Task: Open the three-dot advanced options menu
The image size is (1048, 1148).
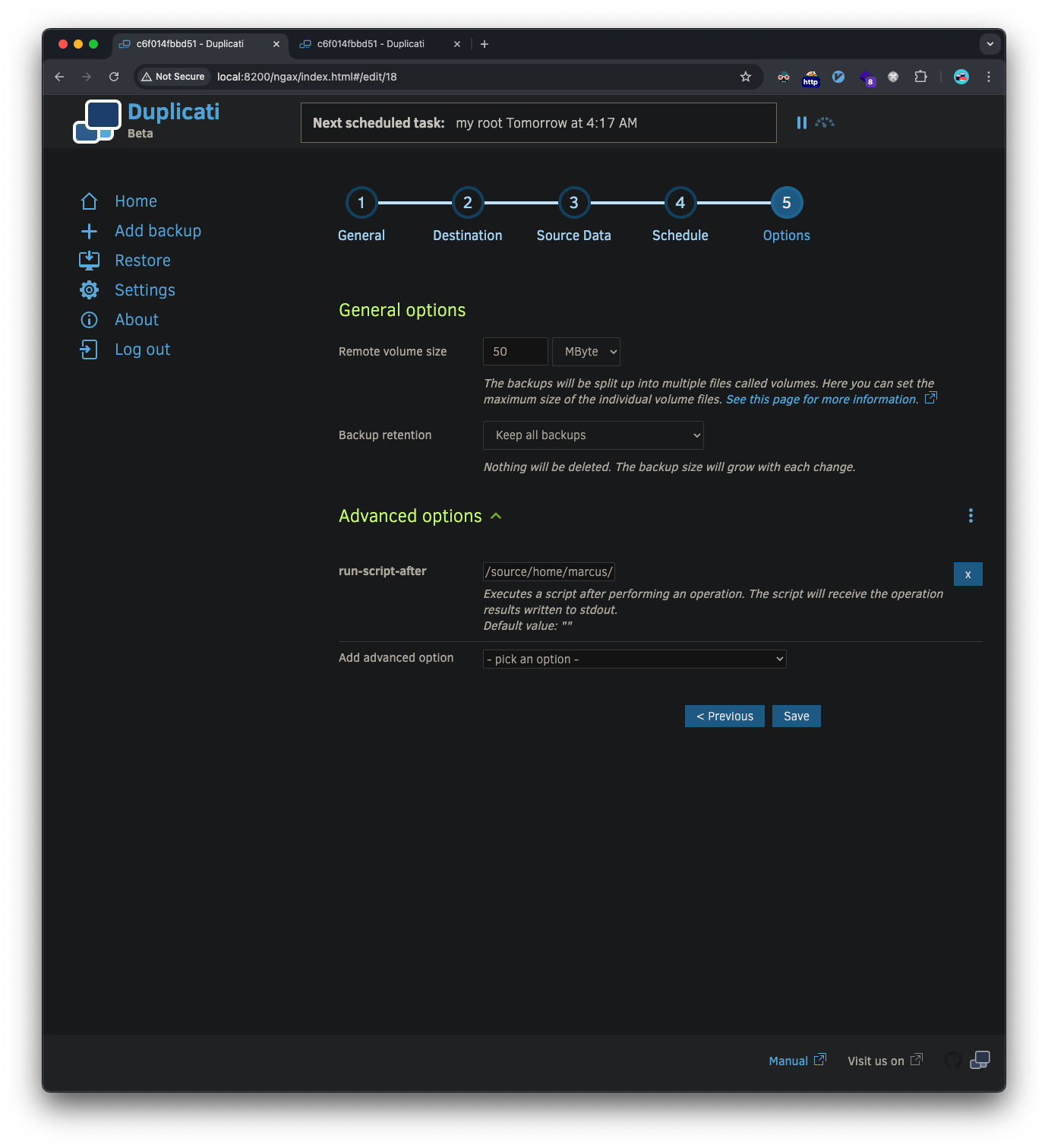Action: click(x=971, y=516)
